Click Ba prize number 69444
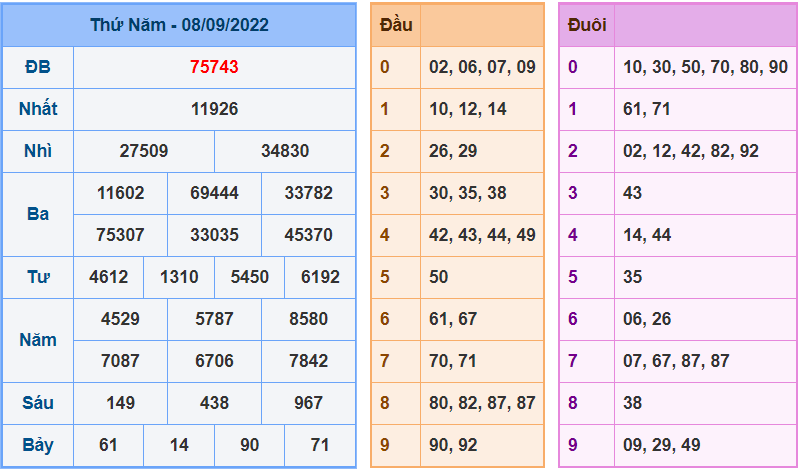Viewport: 798px width, 469px height. coord(214,193)
